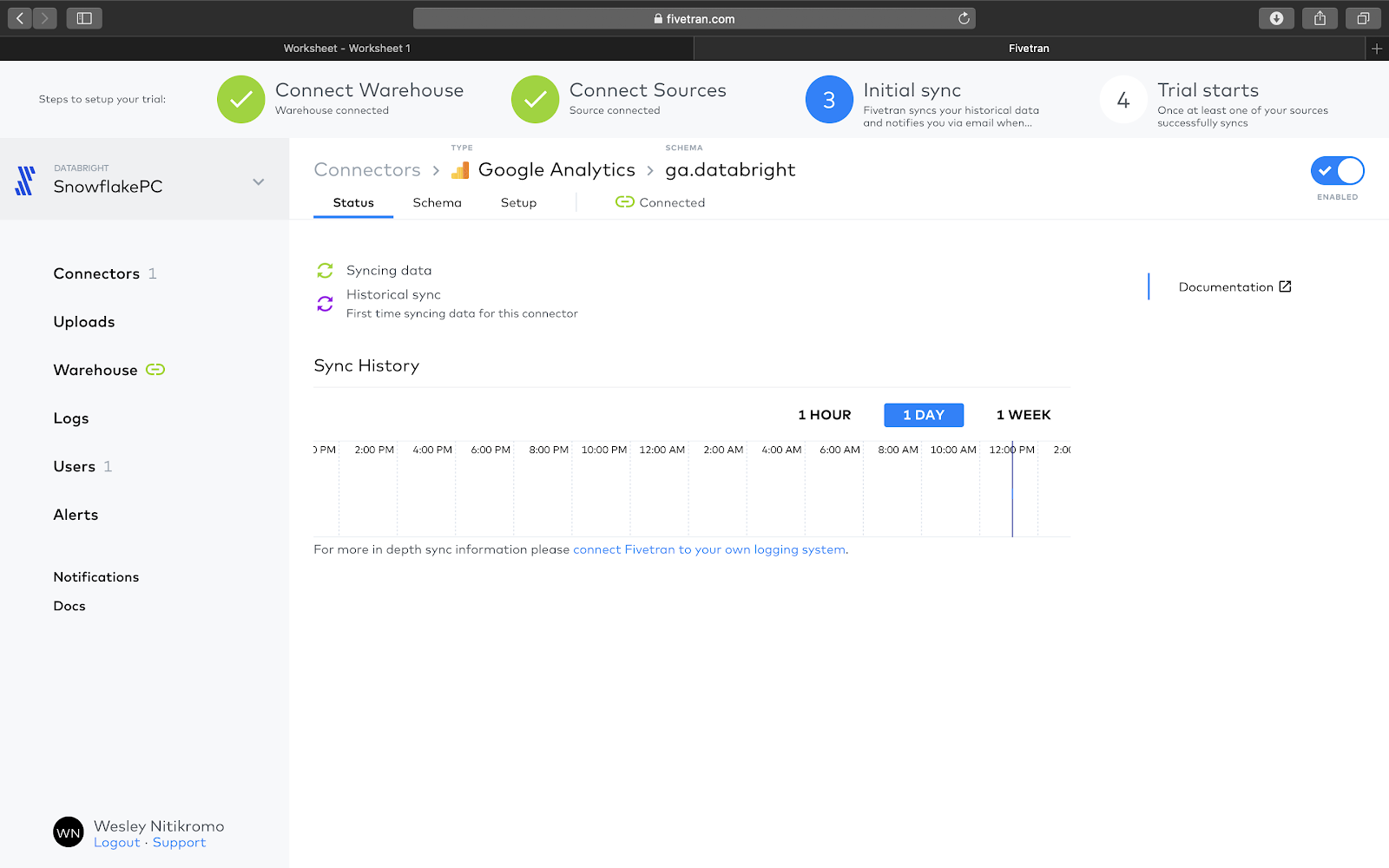
Task: Open the Schema tab
Action: click(x=437, y=203)
